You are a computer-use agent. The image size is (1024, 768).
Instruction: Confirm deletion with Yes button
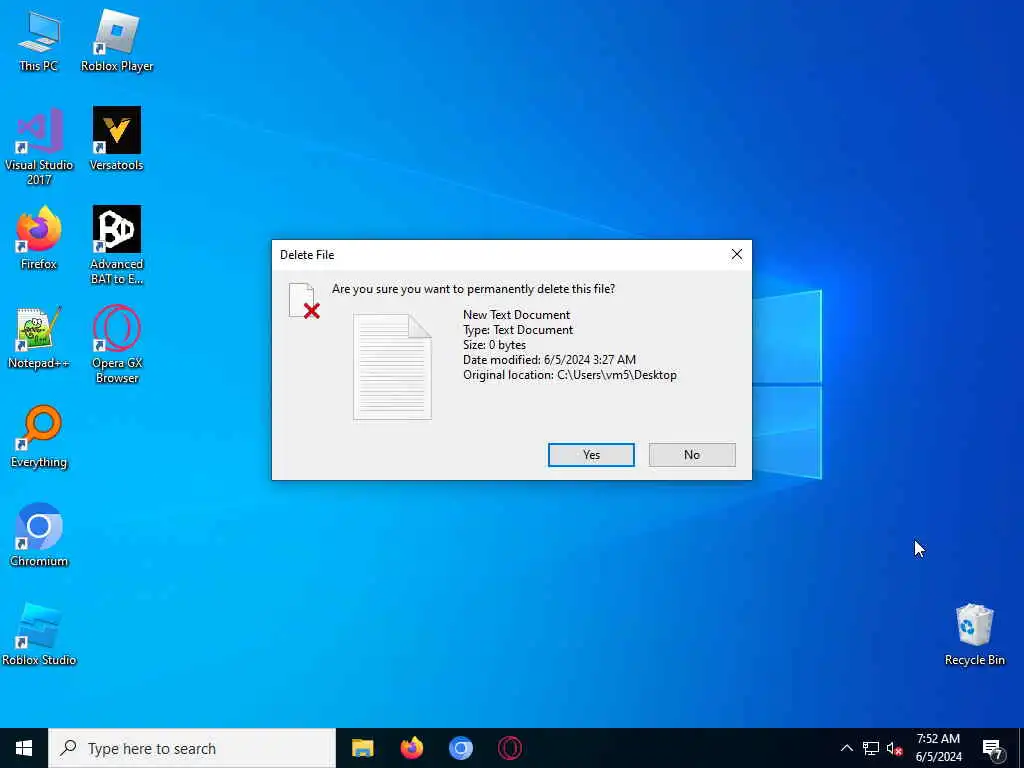591,455
